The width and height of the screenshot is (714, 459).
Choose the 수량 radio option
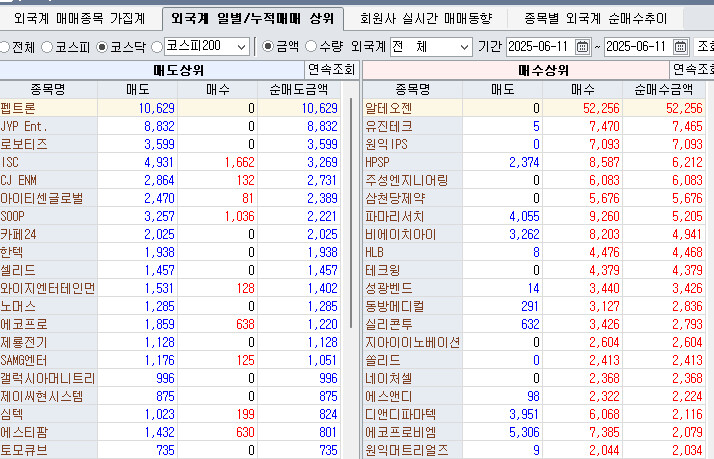pos(311,46)
